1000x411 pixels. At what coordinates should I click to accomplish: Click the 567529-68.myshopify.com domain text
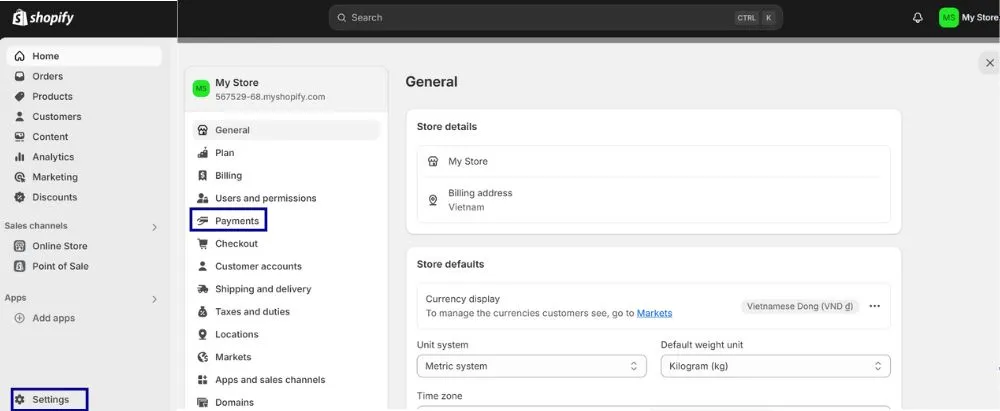click(x=270, y=97)
